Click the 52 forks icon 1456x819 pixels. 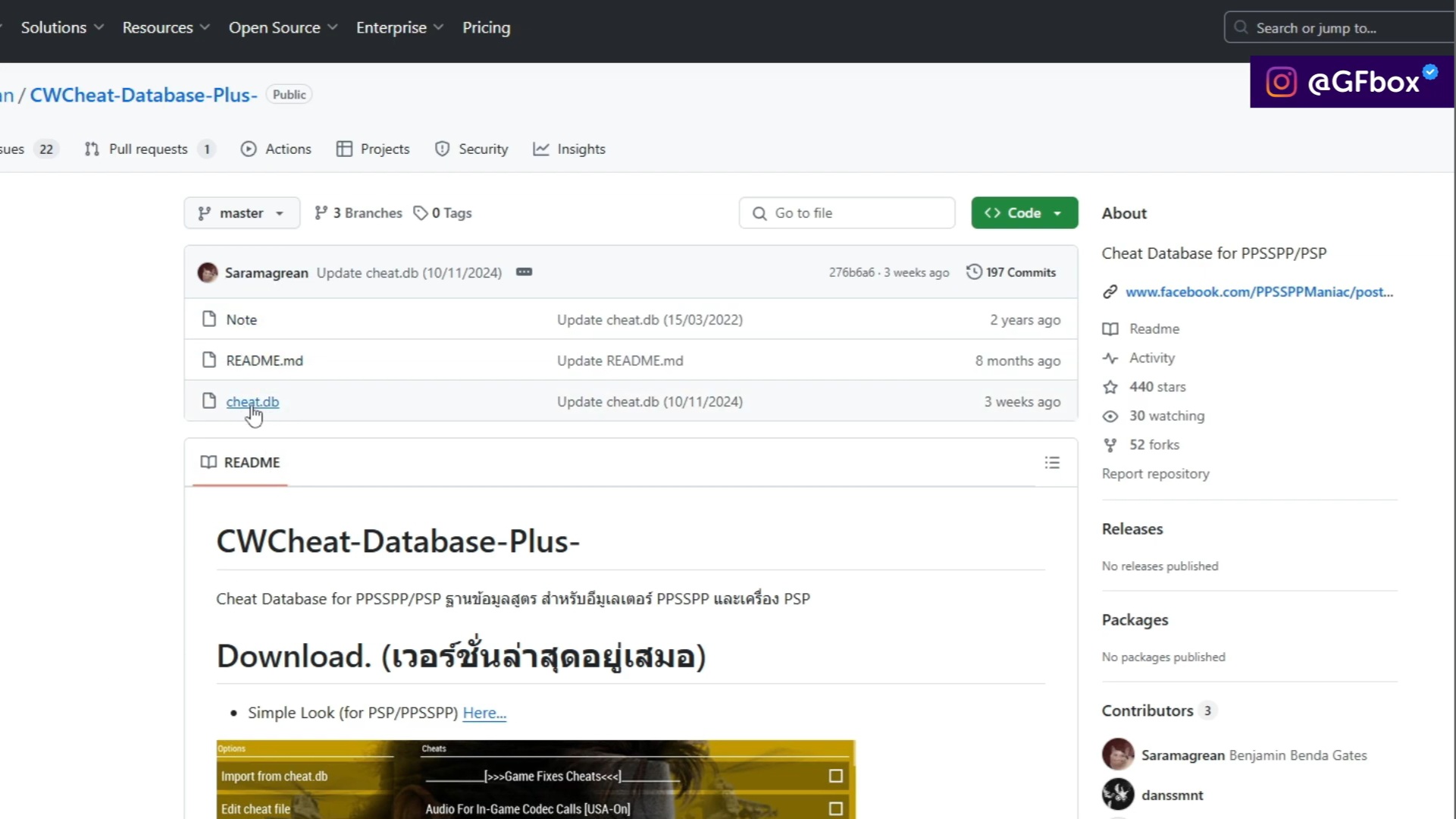[1110, 445]
